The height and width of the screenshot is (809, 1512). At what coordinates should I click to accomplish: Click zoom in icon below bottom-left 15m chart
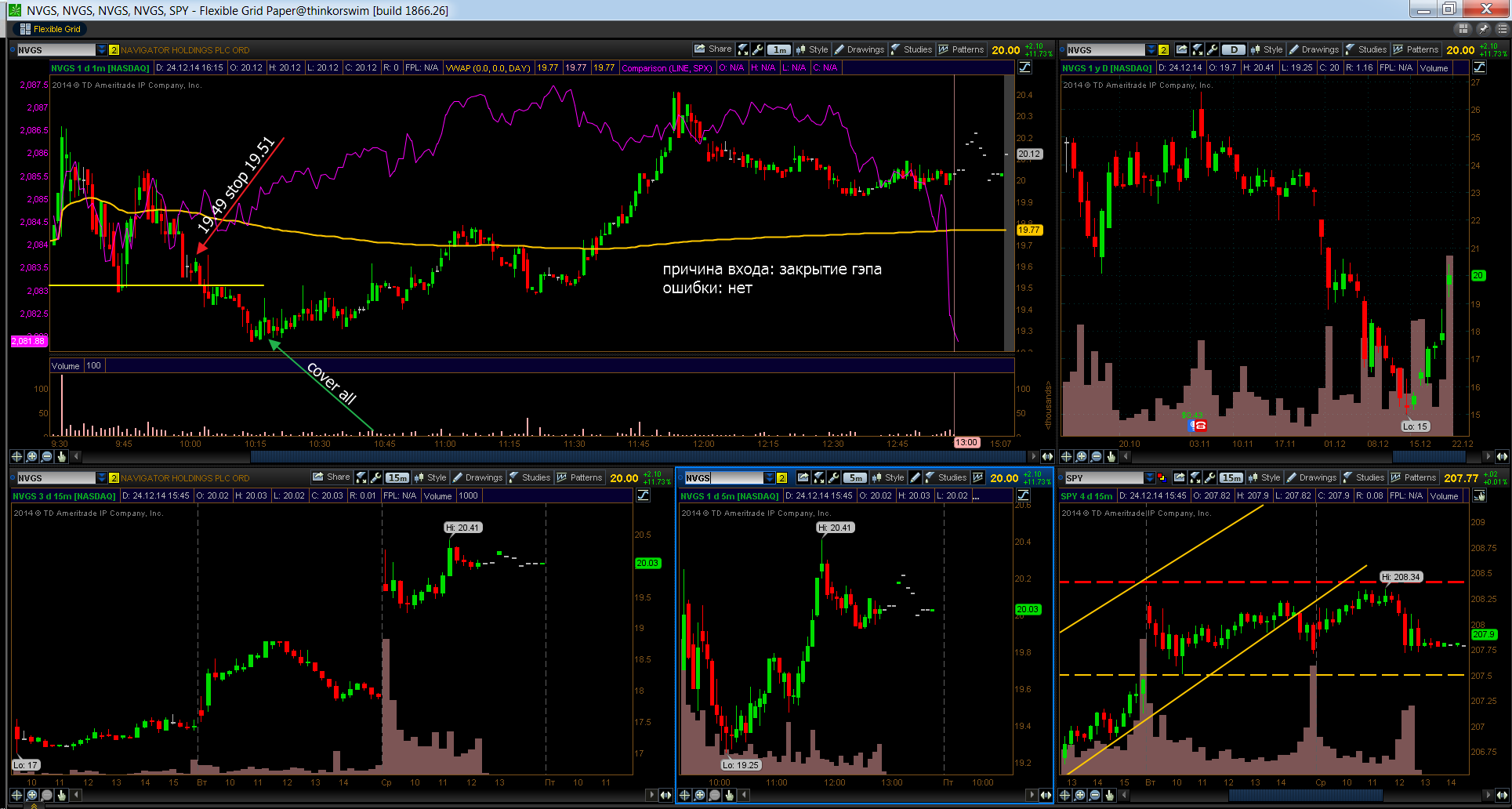(x=31, y=795)
